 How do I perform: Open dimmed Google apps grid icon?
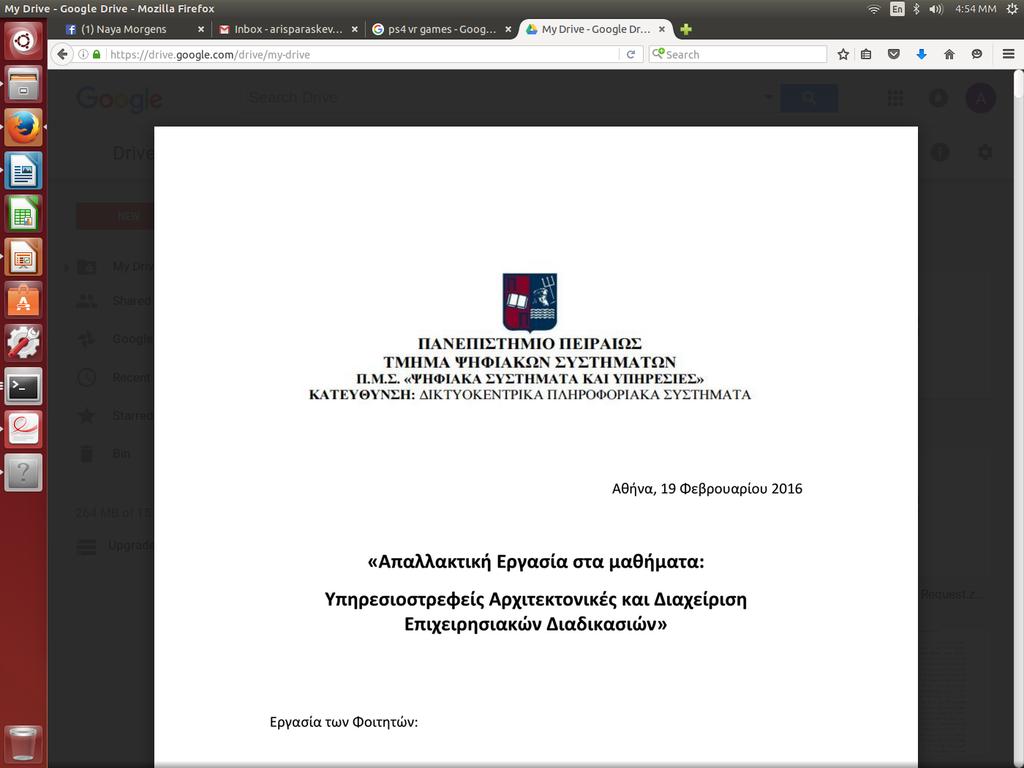[x=895, y=98]
